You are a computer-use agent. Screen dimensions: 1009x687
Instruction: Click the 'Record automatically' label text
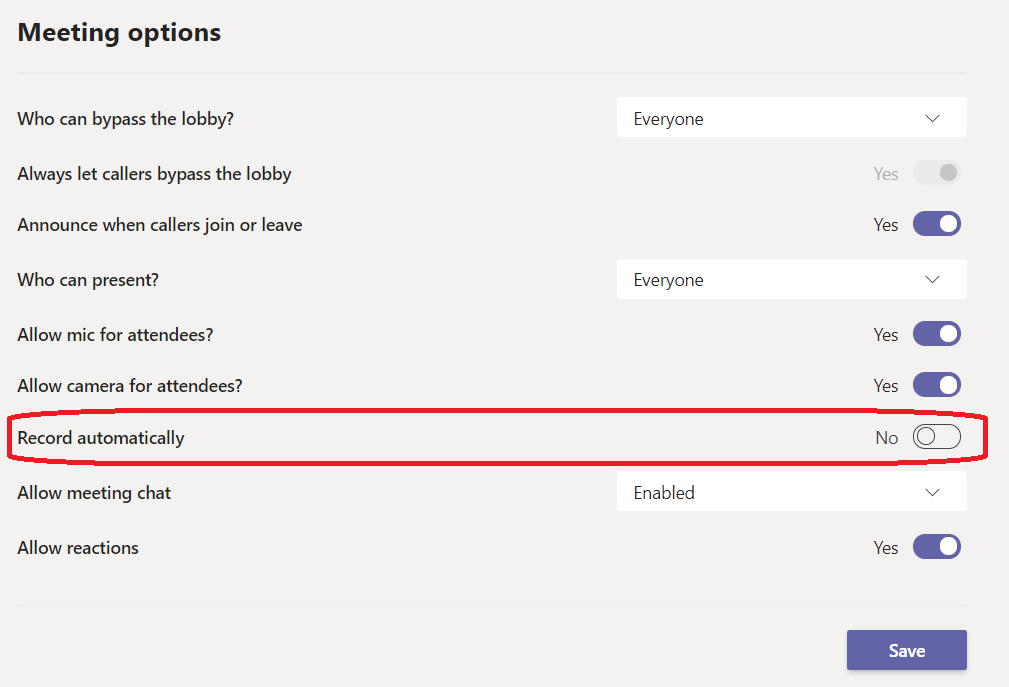tap(101, 437)
